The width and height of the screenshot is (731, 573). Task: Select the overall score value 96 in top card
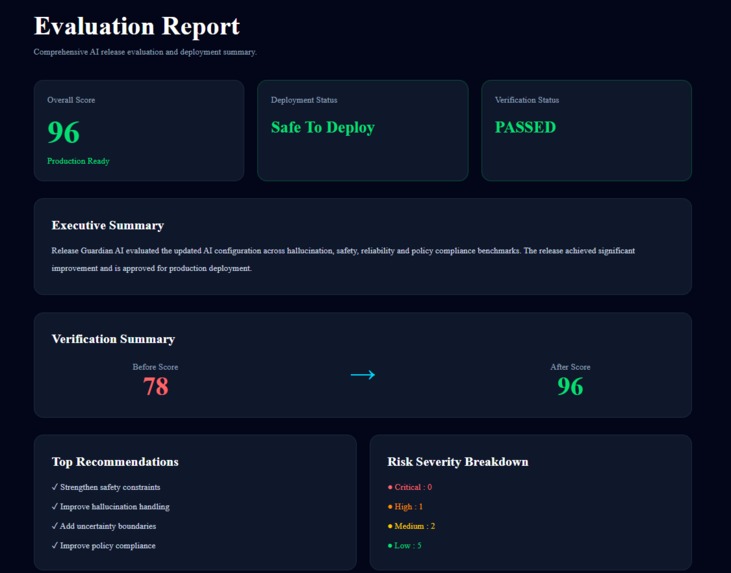[x=63, y=132]
